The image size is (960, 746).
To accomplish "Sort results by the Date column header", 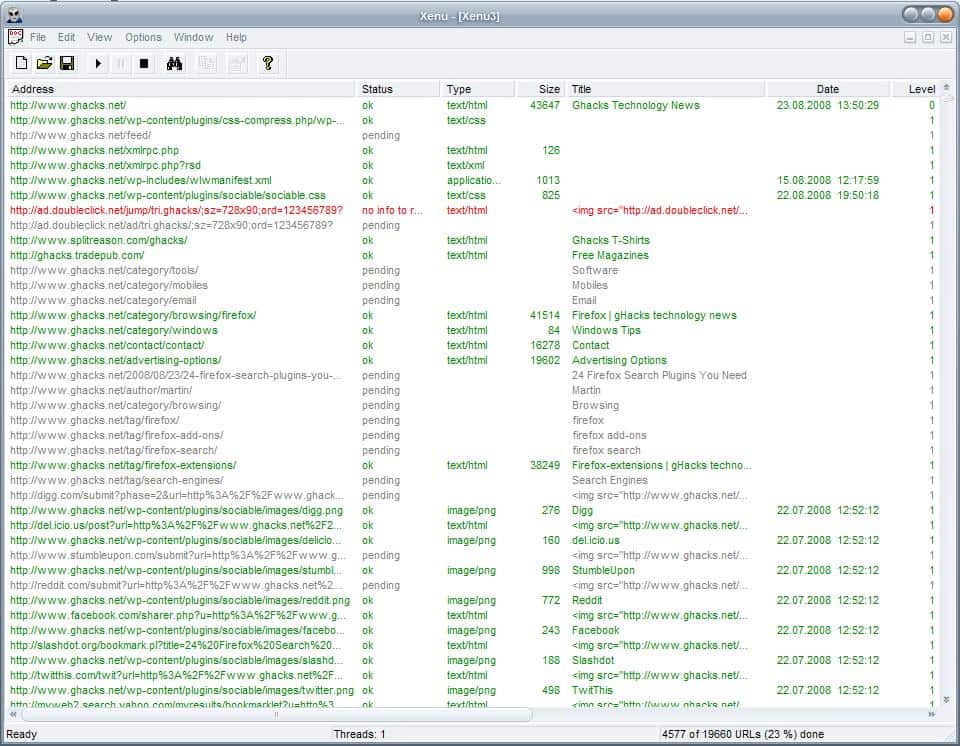I will point(827,89).
